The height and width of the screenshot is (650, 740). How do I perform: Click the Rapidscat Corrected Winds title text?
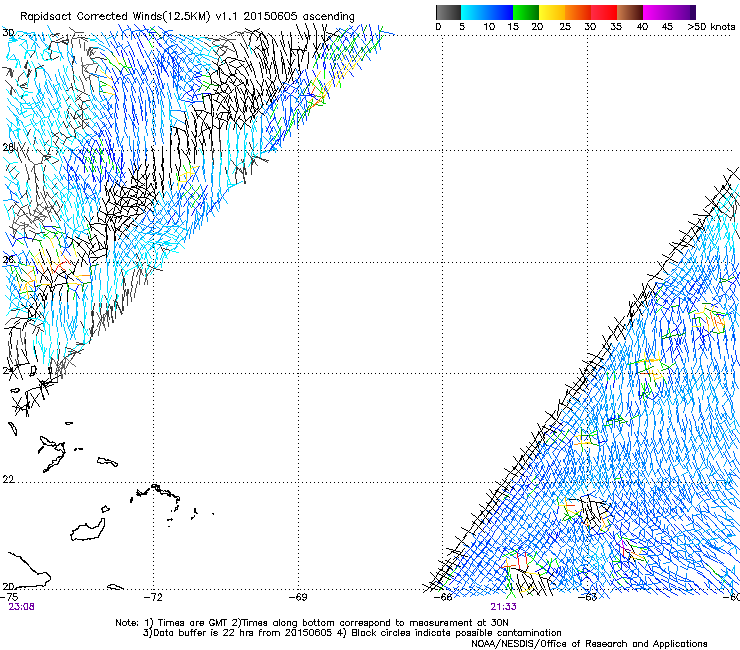point(187,17)
